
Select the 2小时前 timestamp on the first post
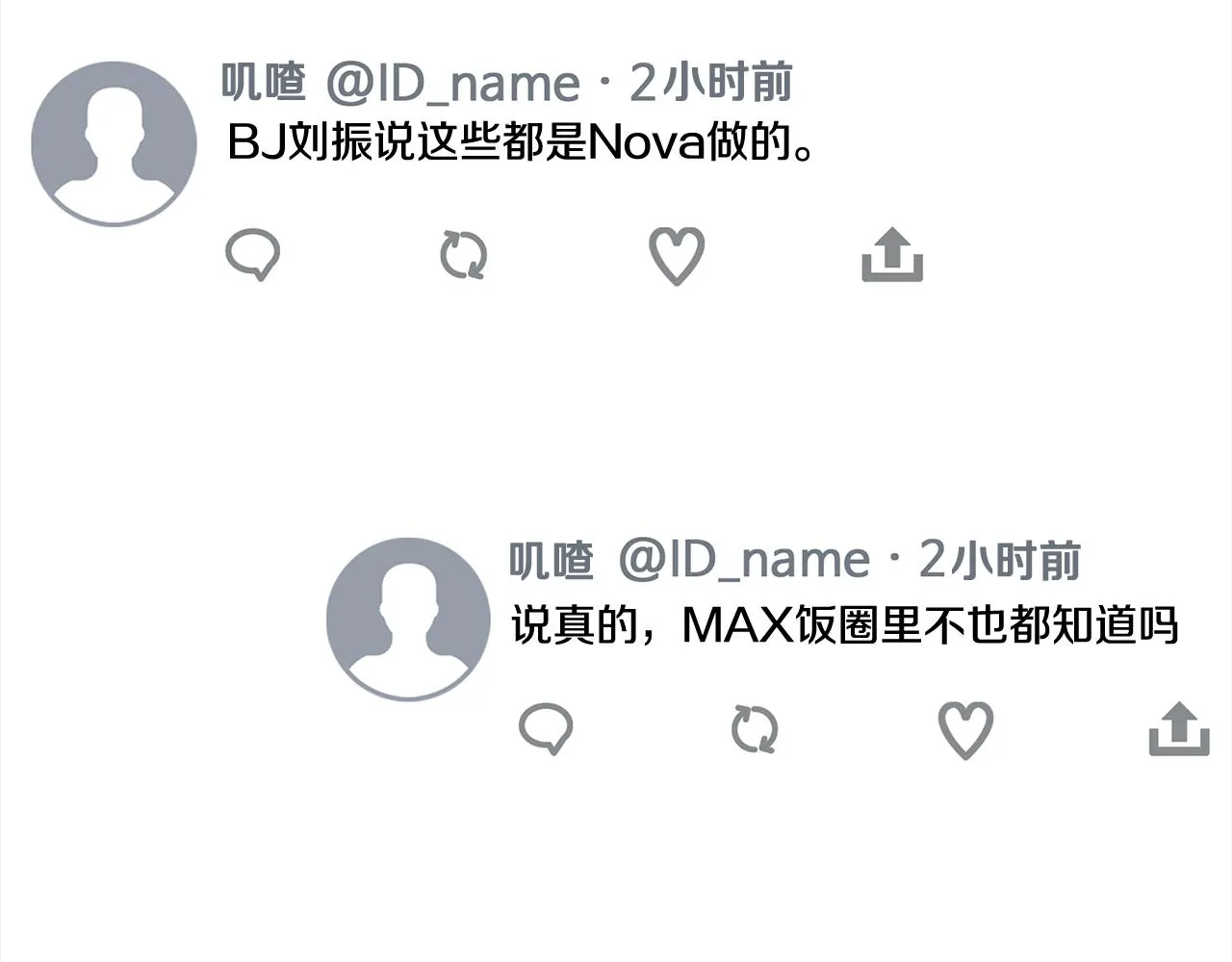[x=710, y=83]
